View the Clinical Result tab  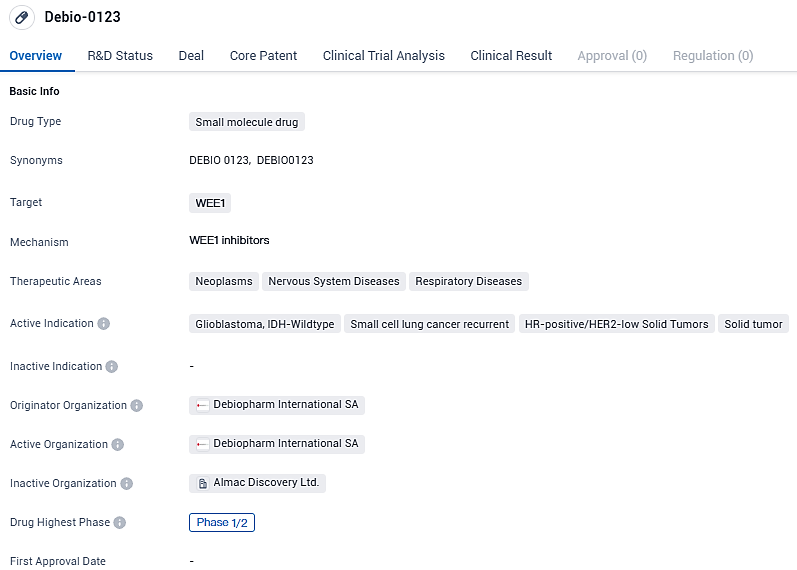tap(511, 56)
